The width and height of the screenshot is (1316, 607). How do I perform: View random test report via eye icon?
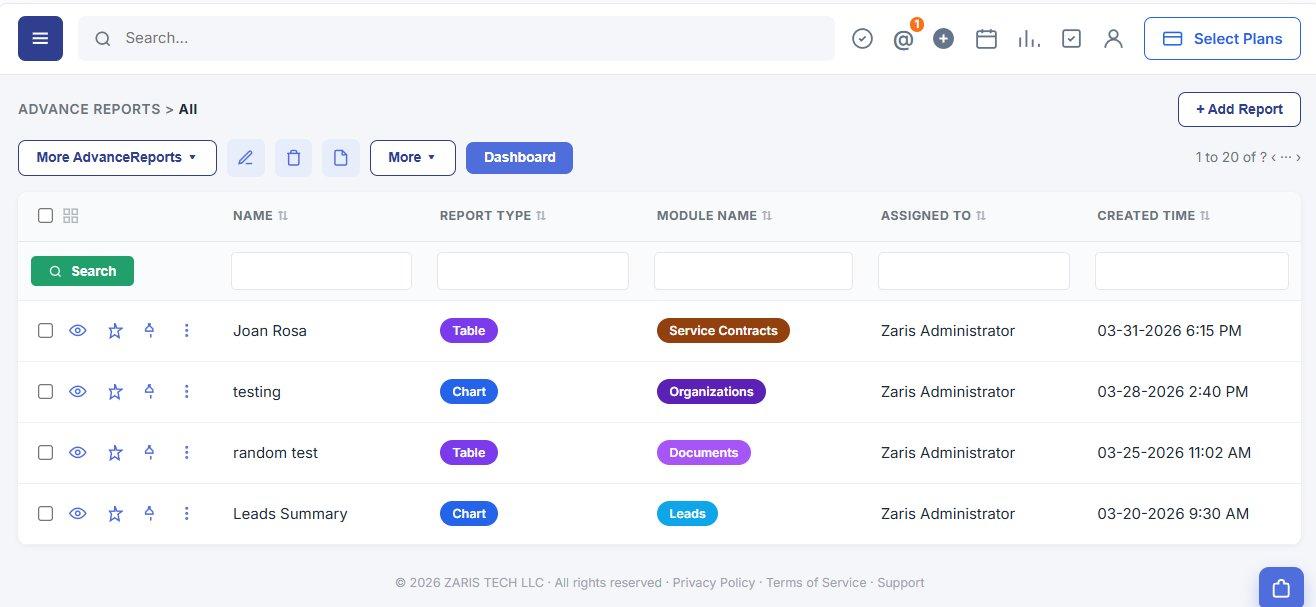(78, 453)
